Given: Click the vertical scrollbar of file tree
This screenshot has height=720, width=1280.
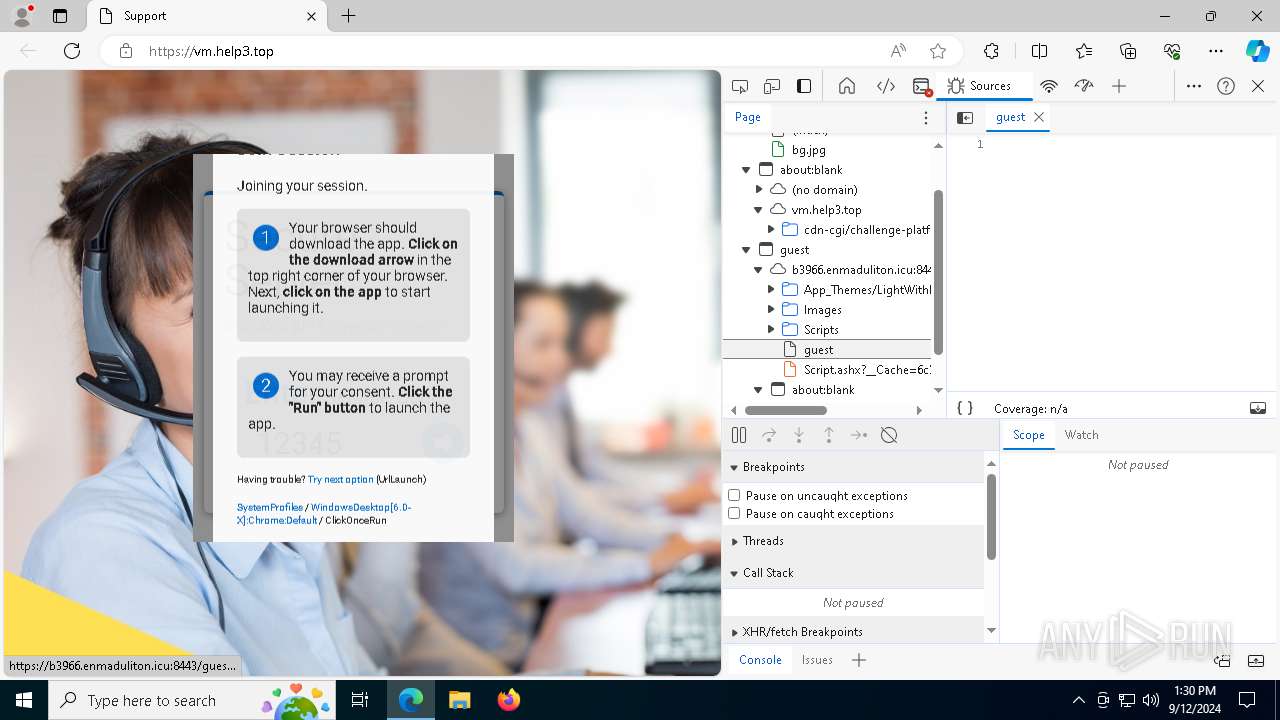Looking at the screenshot, I should (938, 270).
